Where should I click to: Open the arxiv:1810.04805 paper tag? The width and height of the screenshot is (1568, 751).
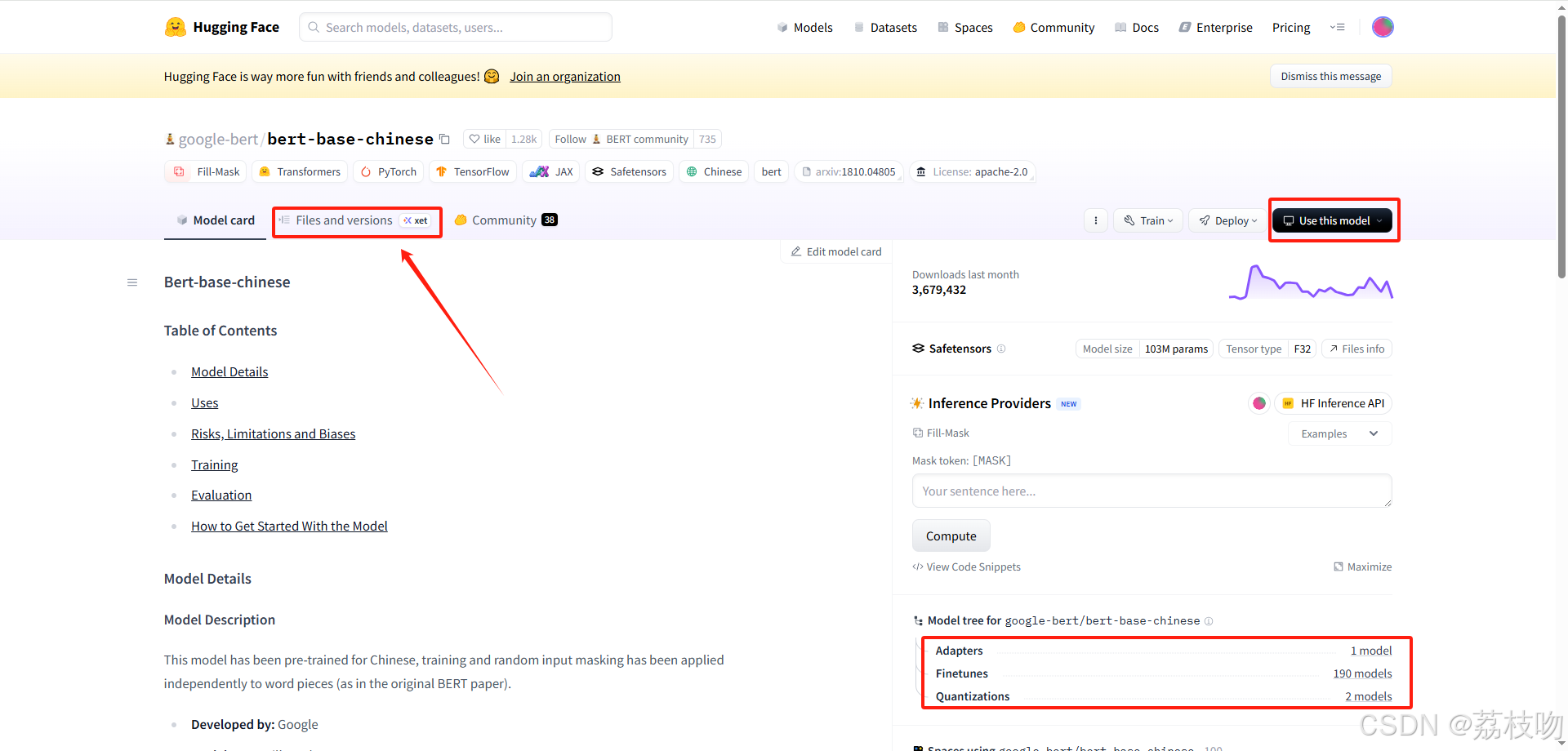click(849, 171)
